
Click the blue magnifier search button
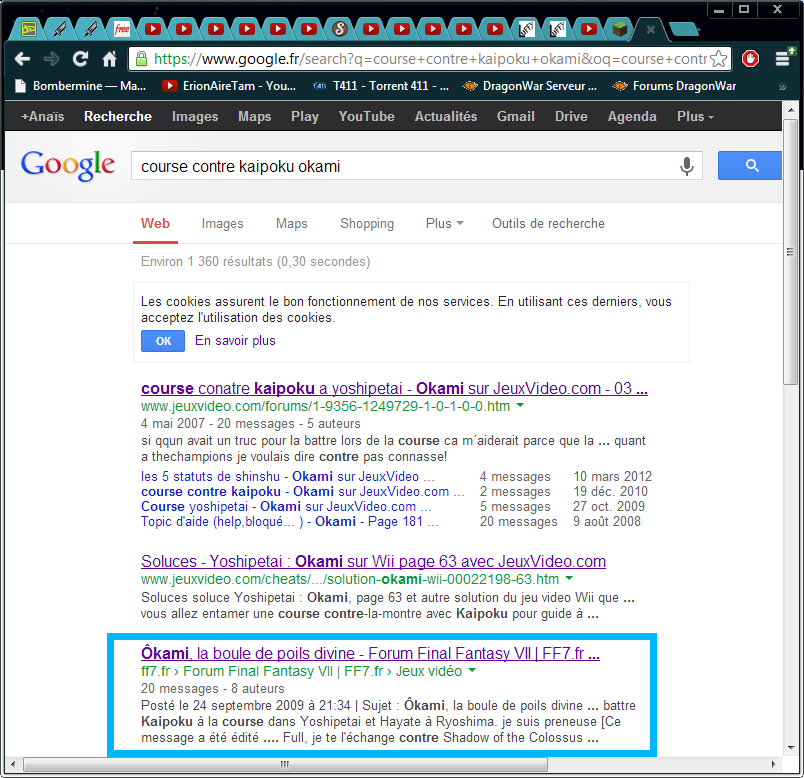(750, 166)
